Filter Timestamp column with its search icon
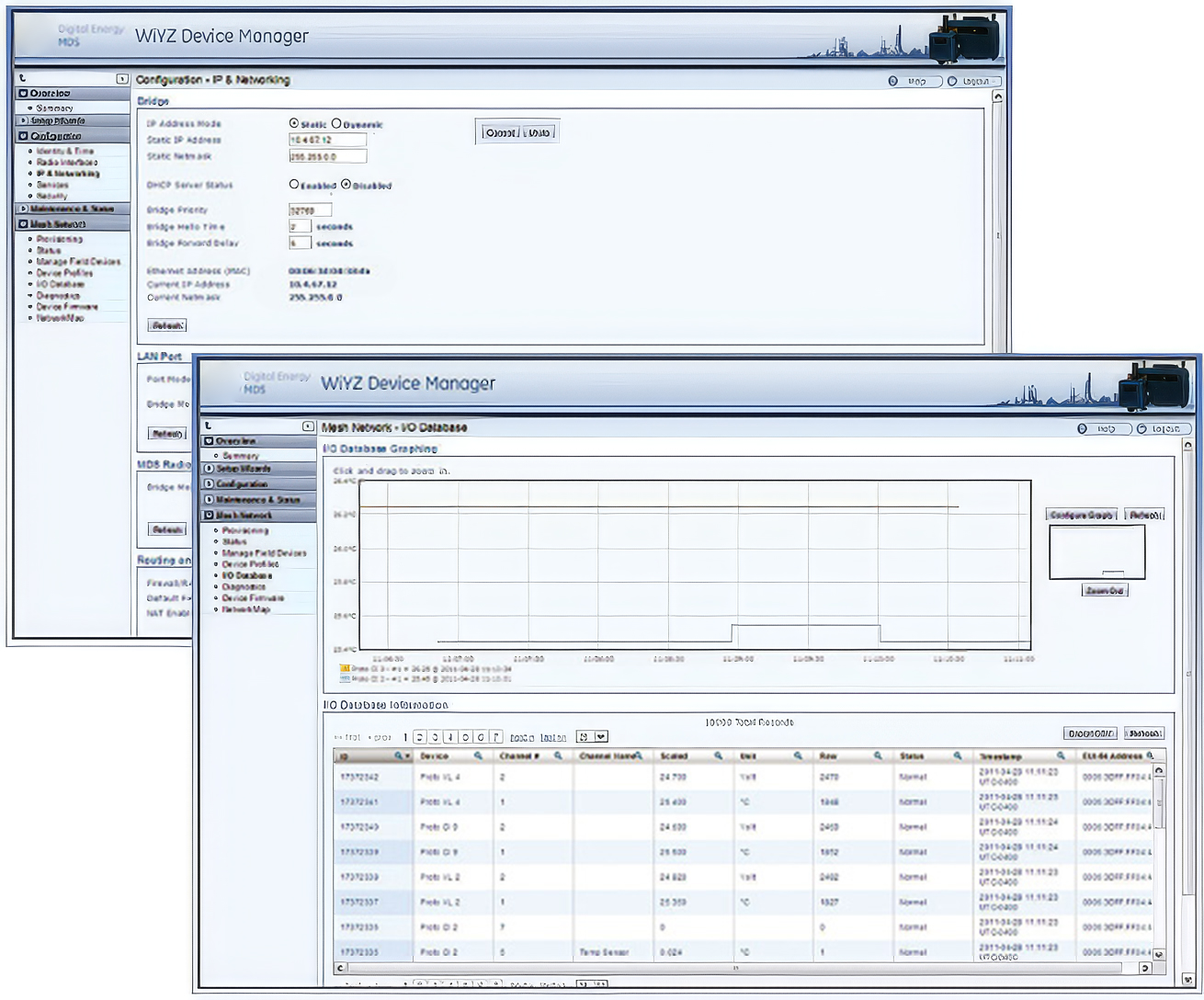 (1061, 756)
